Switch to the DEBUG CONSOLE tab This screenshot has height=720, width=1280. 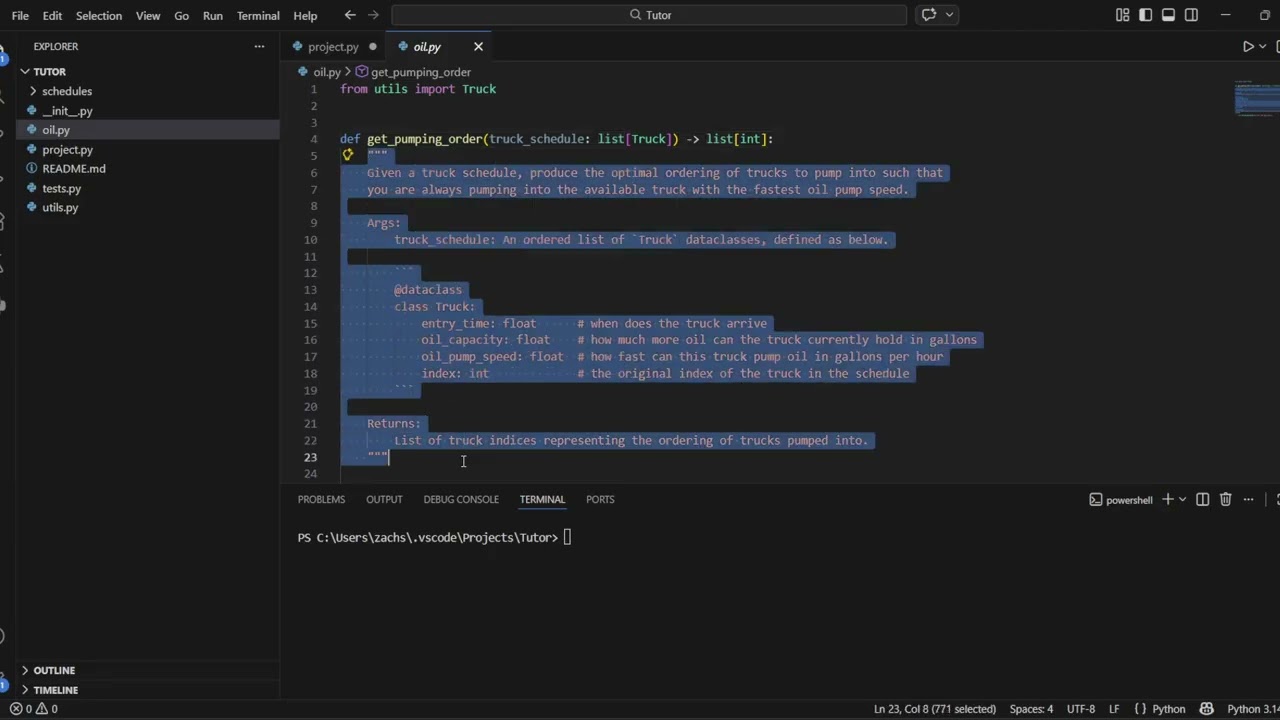click(x=461, y=499)
